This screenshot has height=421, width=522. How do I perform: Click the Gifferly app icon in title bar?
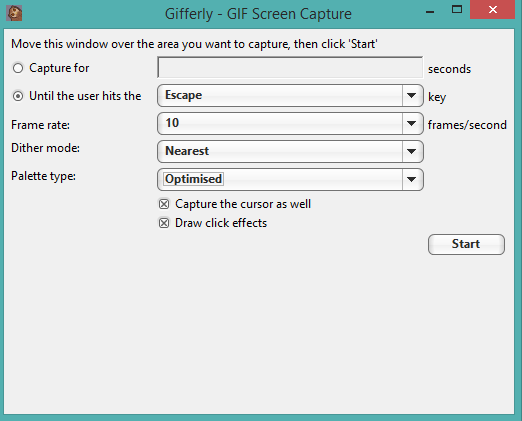[14, 13]
